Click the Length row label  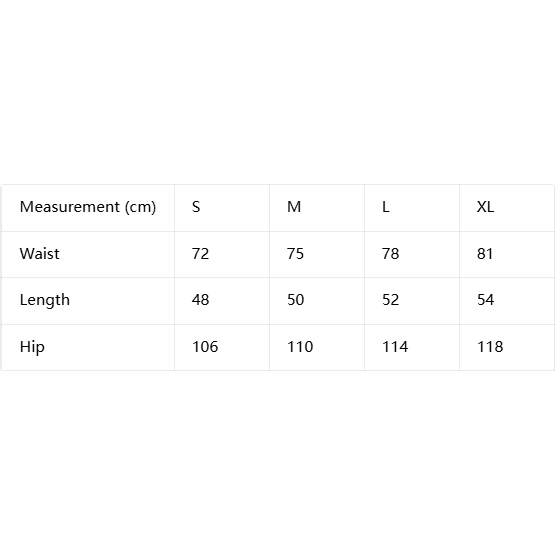(88, 301)
